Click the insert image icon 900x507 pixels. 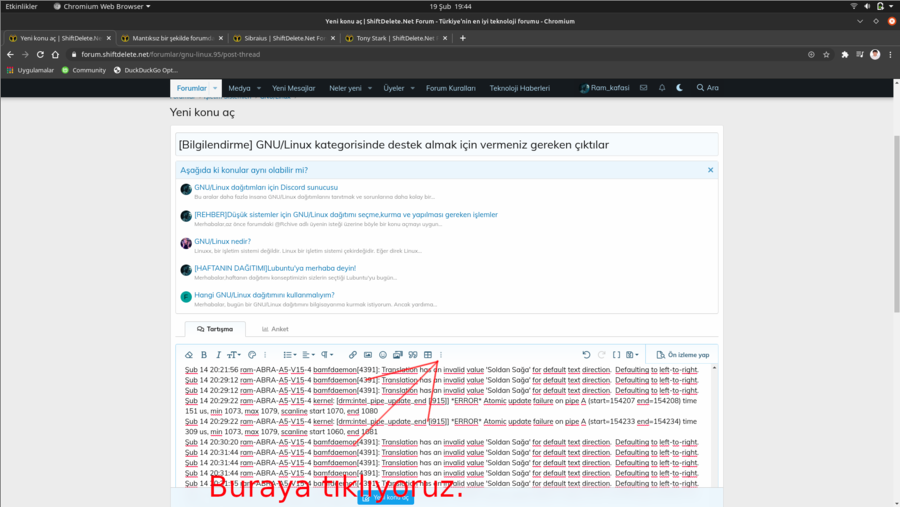pos(368,355)
